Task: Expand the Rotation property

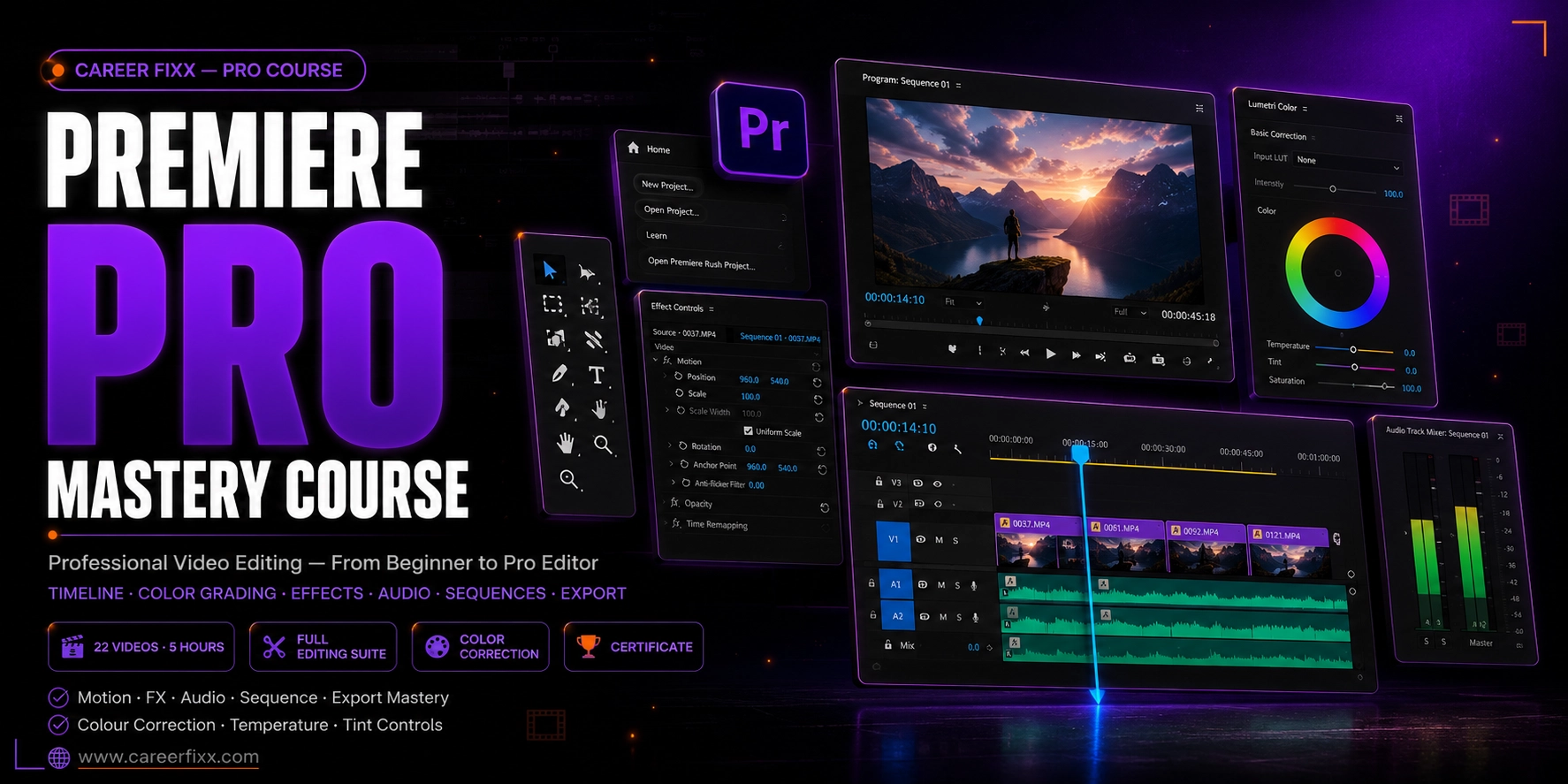Action: tap(670, 445)
